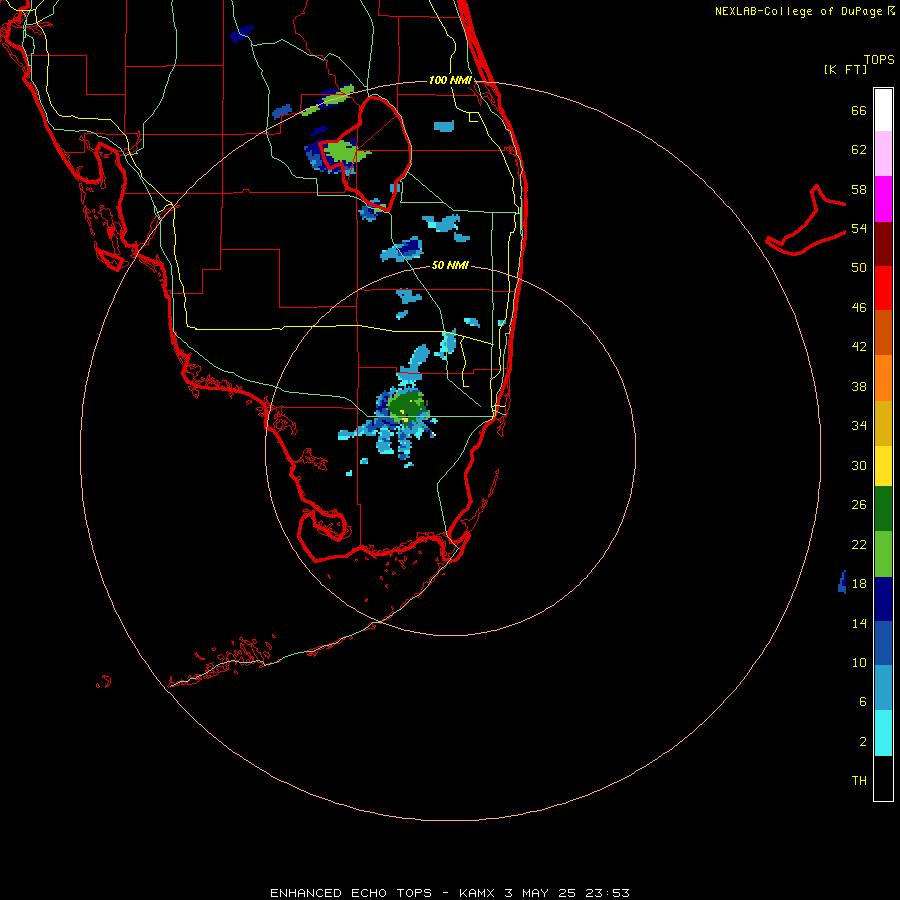900x900 pixels.
Task: Pick the medium blue legend swatch
Action: tap(883, 643)
